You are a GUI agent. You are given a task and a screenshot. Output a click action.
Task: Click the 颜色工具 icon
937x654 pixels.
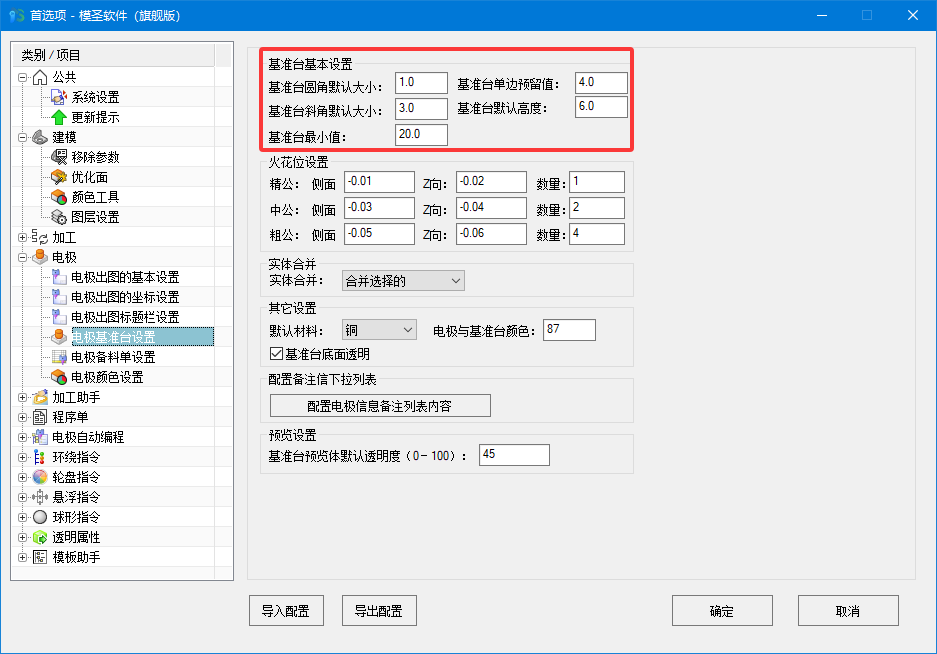tap(59, 197)
